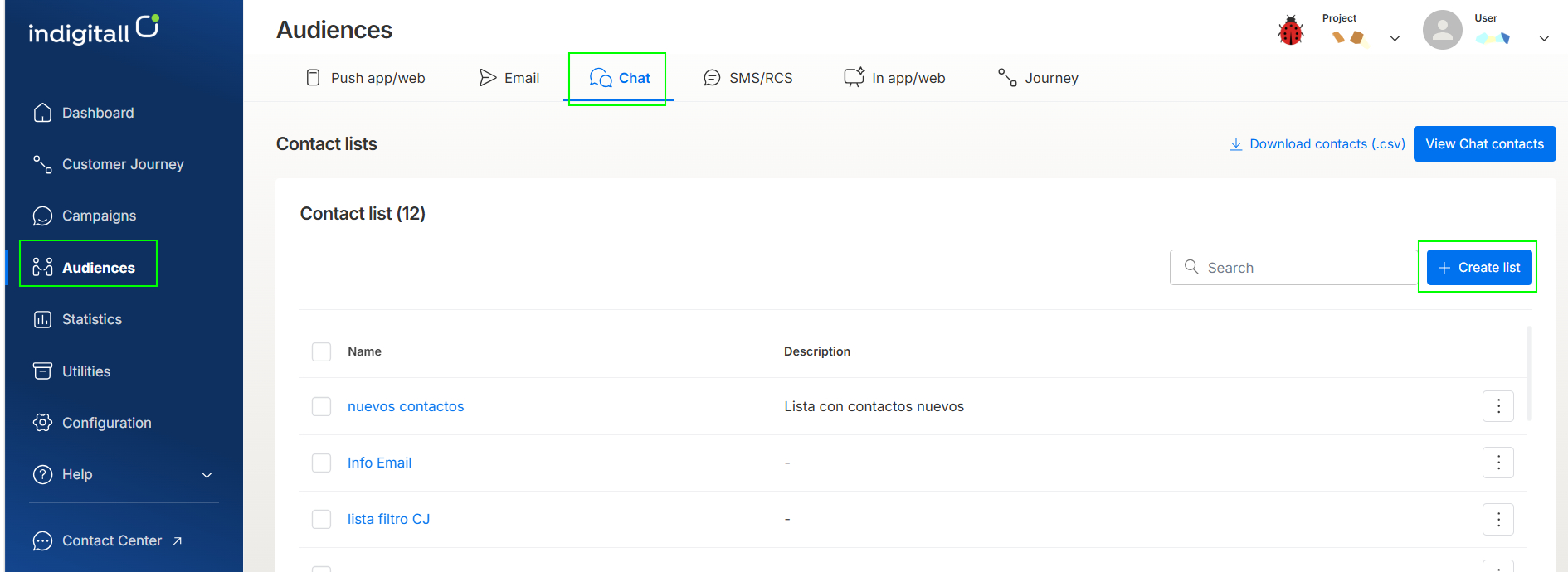Click the Configuration gear icon

(42, 423)
